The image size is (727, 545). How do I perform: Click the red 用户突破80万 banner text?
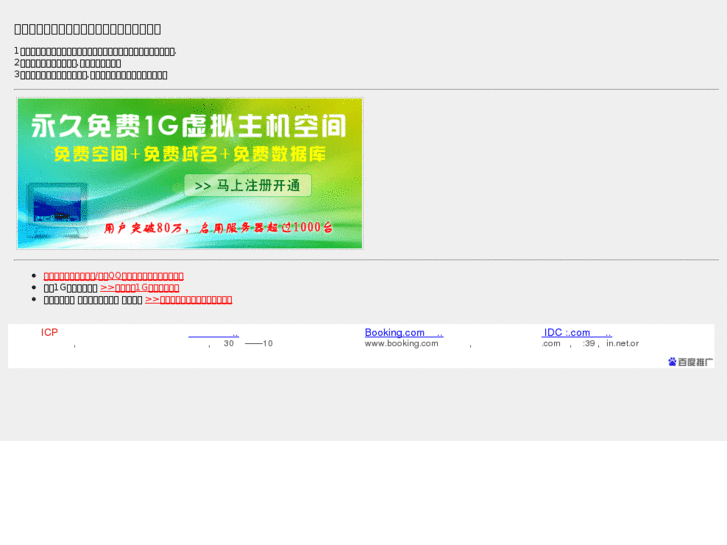point(218,227)
